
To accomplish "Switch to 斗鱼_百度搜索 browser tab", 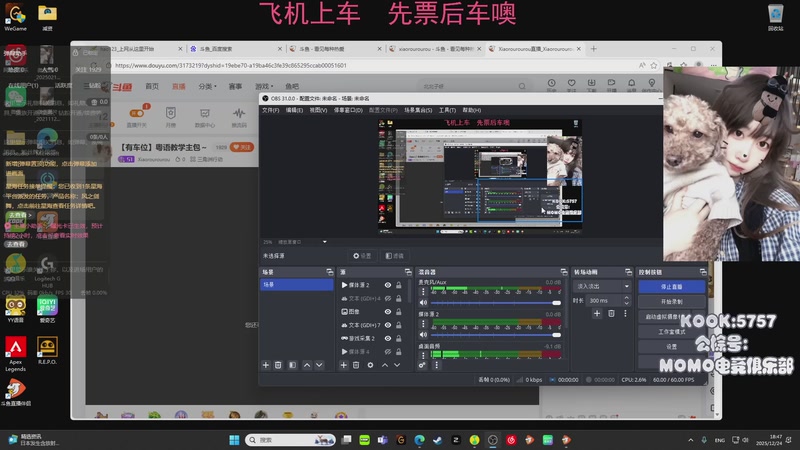I will pyautogui.click(x=235, y=49).
